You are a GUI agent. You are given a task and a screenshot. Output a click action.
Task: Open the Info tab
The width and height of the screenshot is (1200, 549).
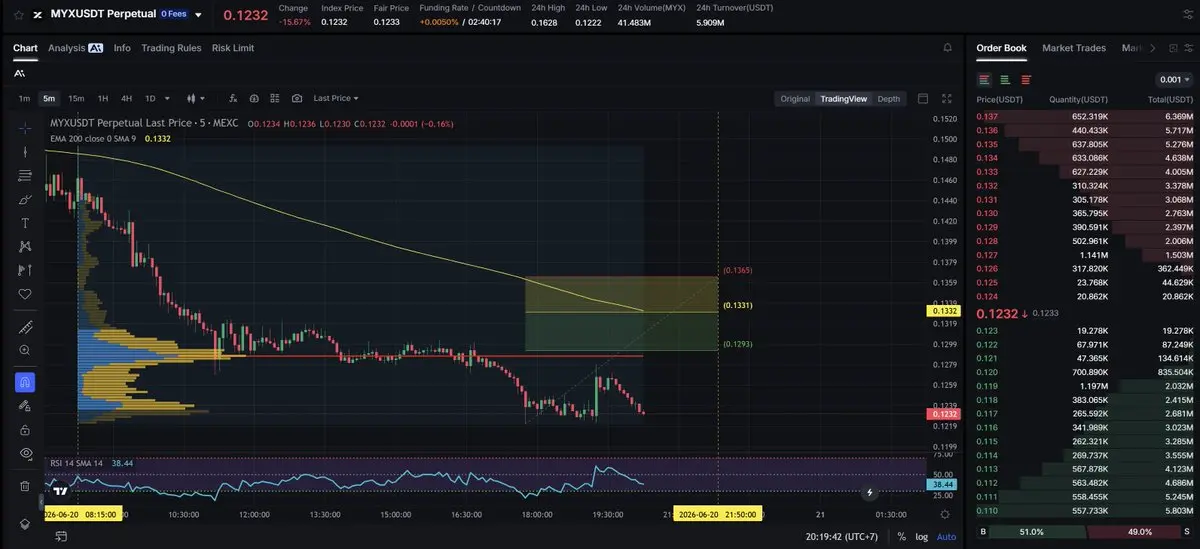click(122, 47)
